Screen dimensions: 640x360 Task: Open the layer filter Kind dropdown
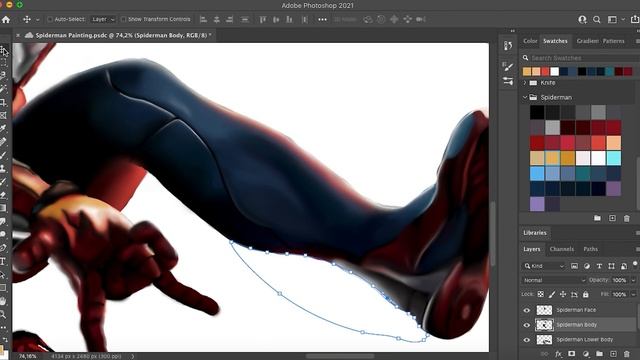tap(544, 266)
